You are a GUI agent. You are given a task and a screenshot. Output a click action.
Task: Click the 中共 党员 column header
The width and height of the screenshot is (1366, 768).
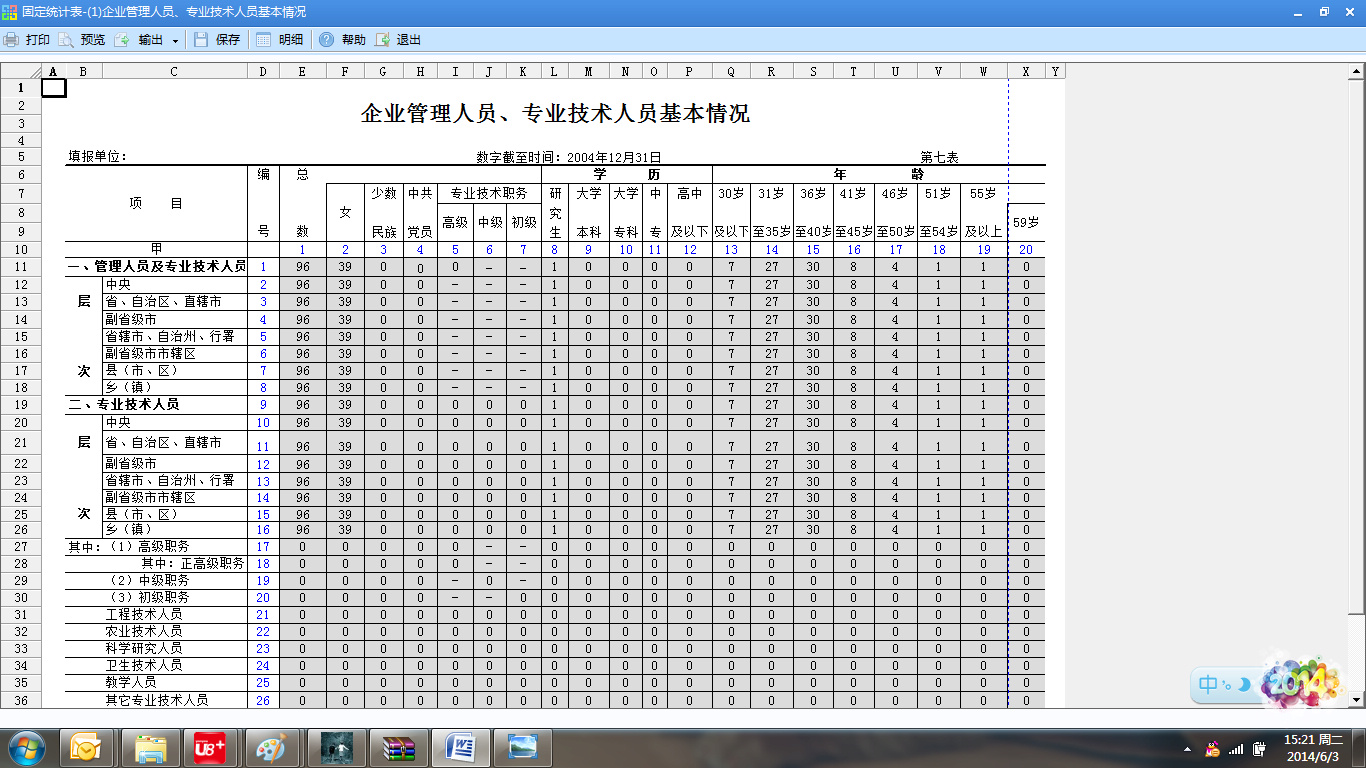[420, 212]
